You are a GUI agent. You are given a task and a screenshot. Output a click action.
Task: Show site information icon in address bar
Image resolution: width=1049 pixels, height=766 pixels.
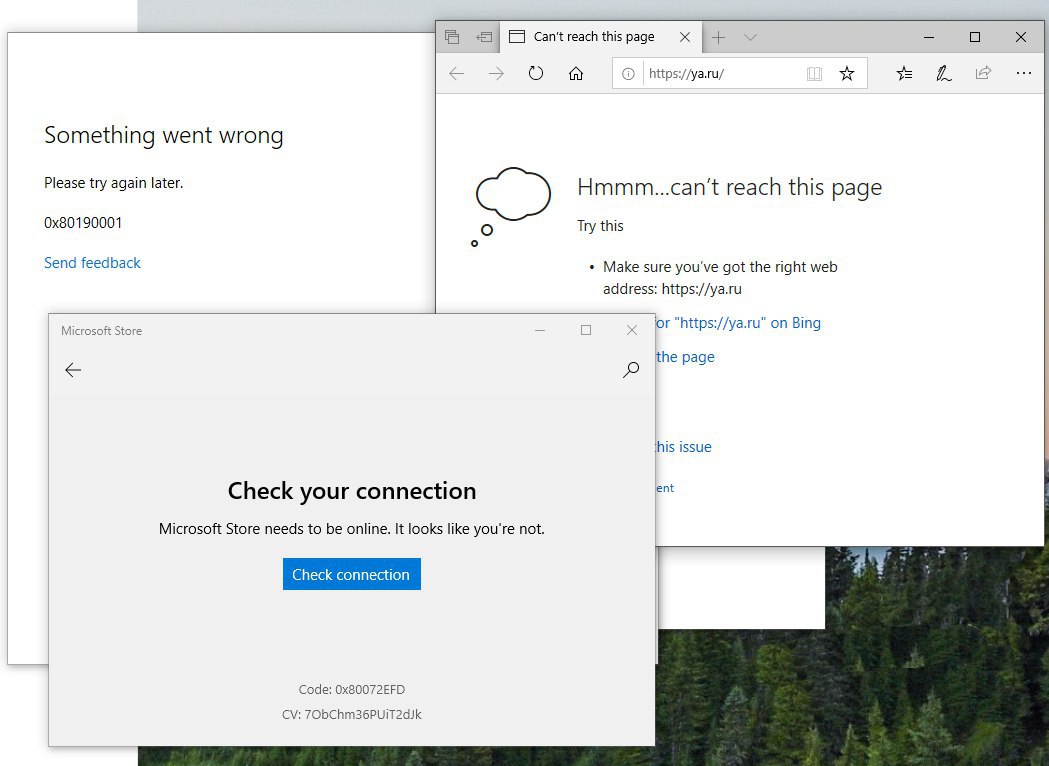[628, 74]
